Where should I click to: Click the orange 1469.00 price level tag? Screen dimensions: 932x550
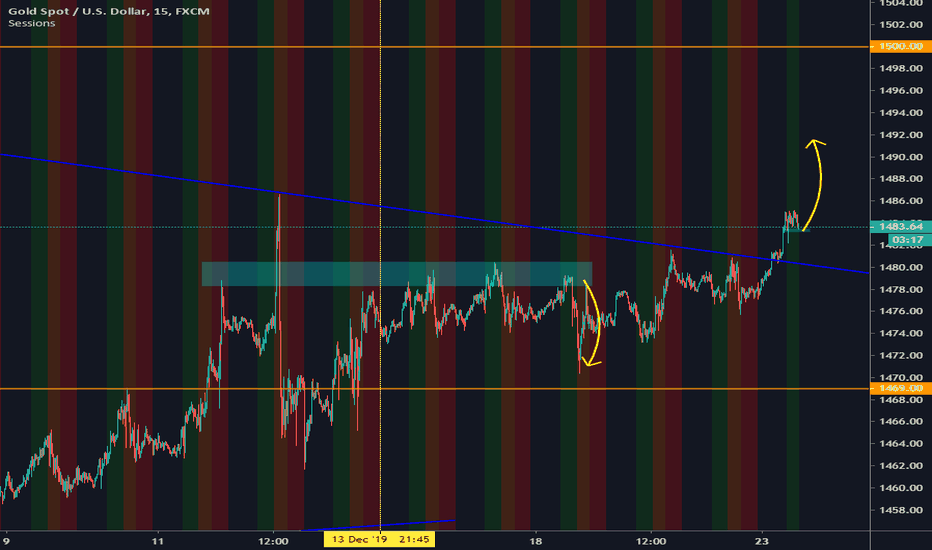point(900,388)
